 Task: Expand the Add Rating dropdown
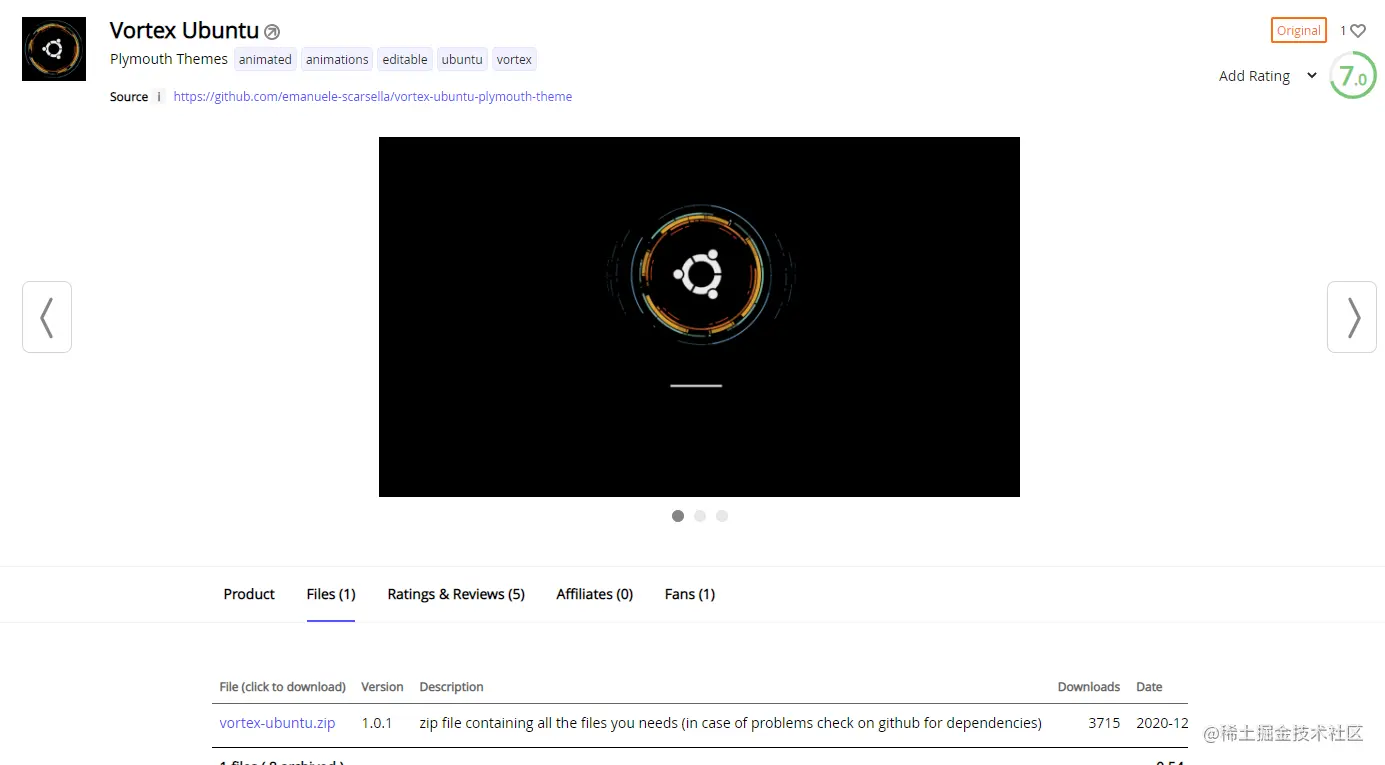click(x=1268, y=76)
